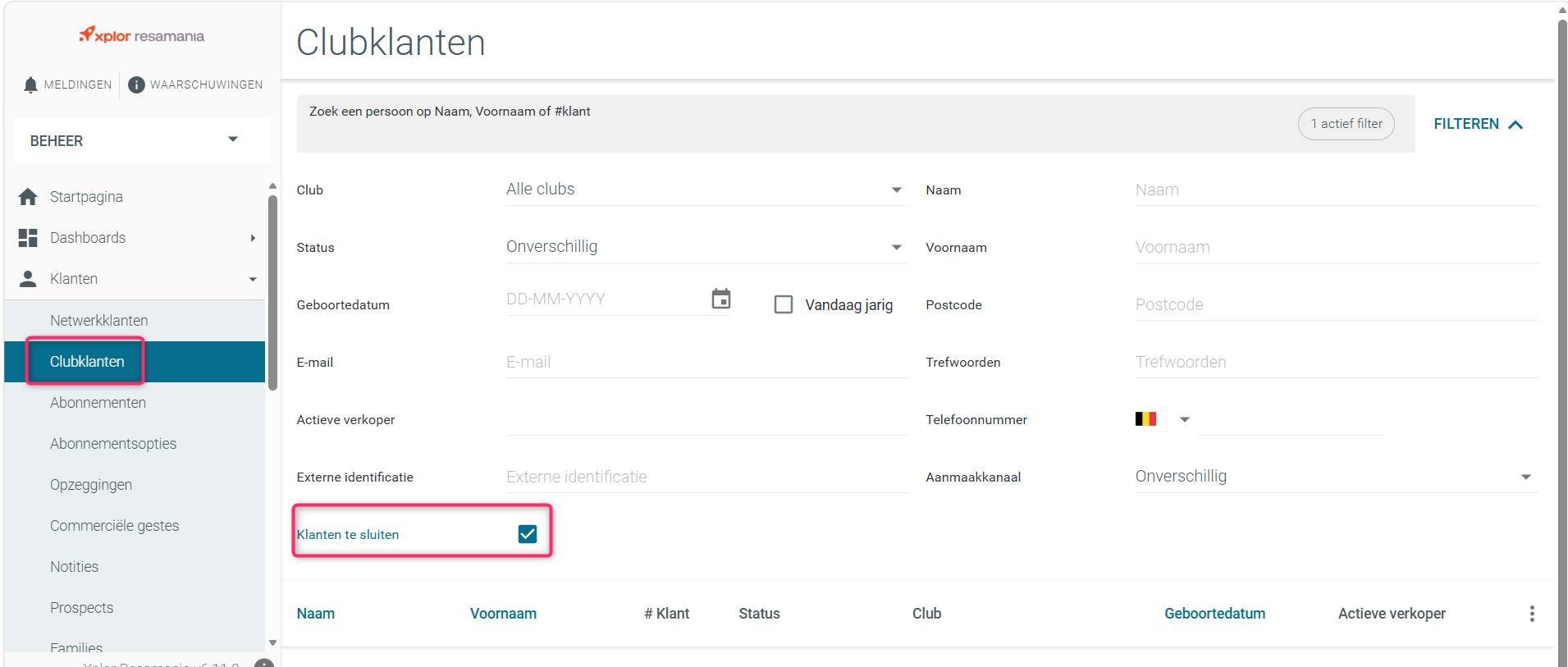Click the Startpagina home icon
1568x667 pixels.
coord(28,197)
